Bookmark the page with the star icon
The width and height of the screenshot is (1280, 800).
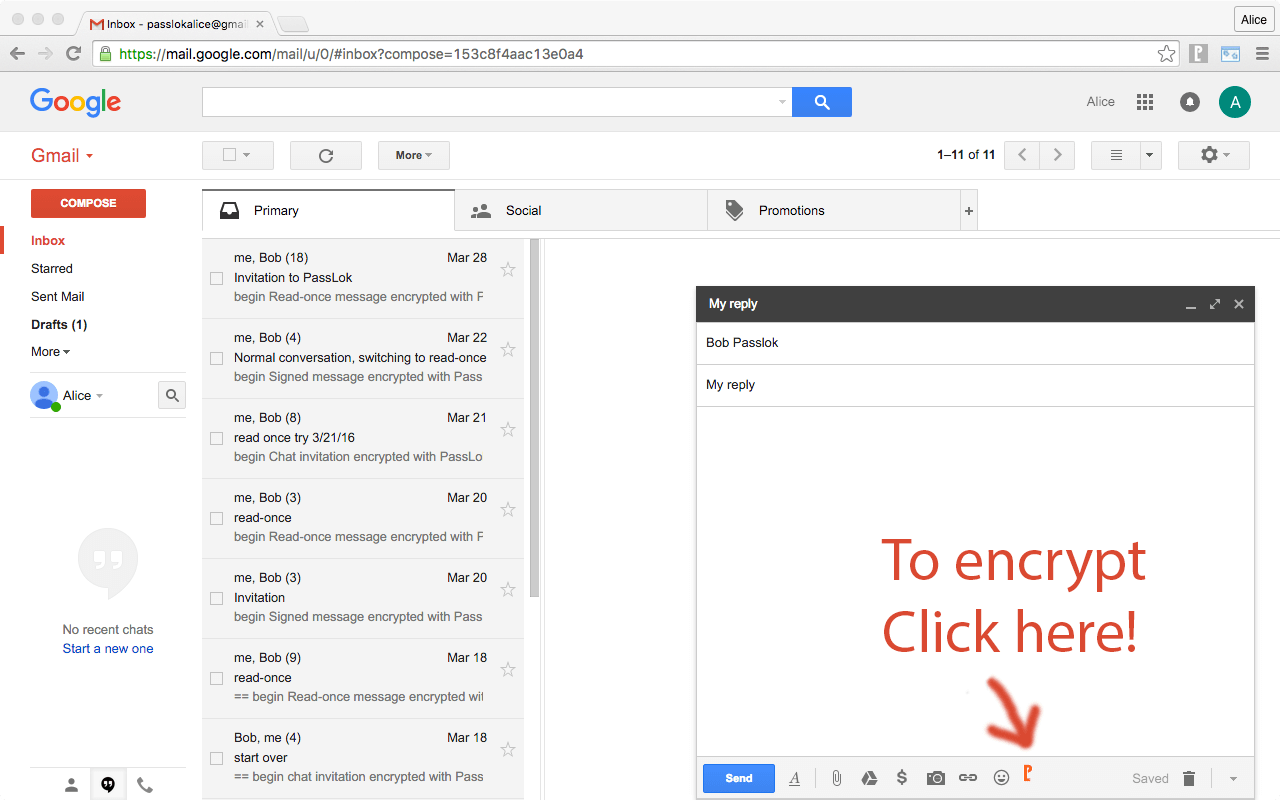click(1166, 54)
